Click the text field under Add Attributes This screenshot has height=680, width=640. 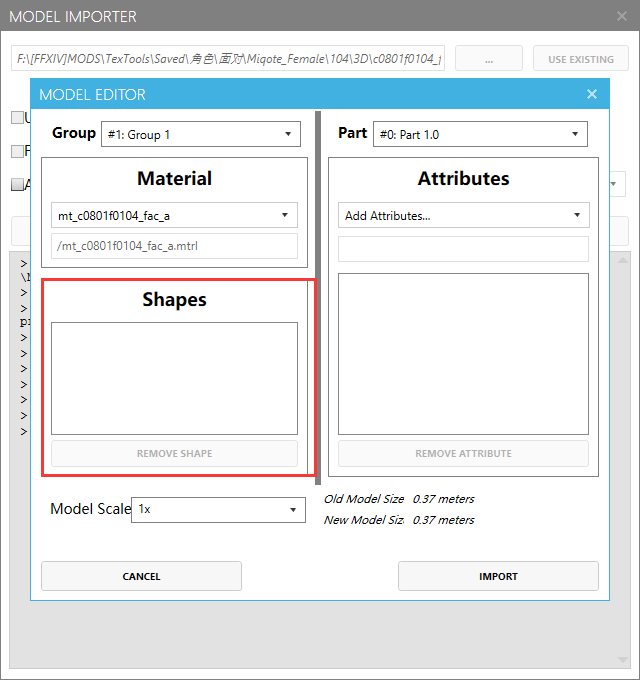(x=463, y=249)
